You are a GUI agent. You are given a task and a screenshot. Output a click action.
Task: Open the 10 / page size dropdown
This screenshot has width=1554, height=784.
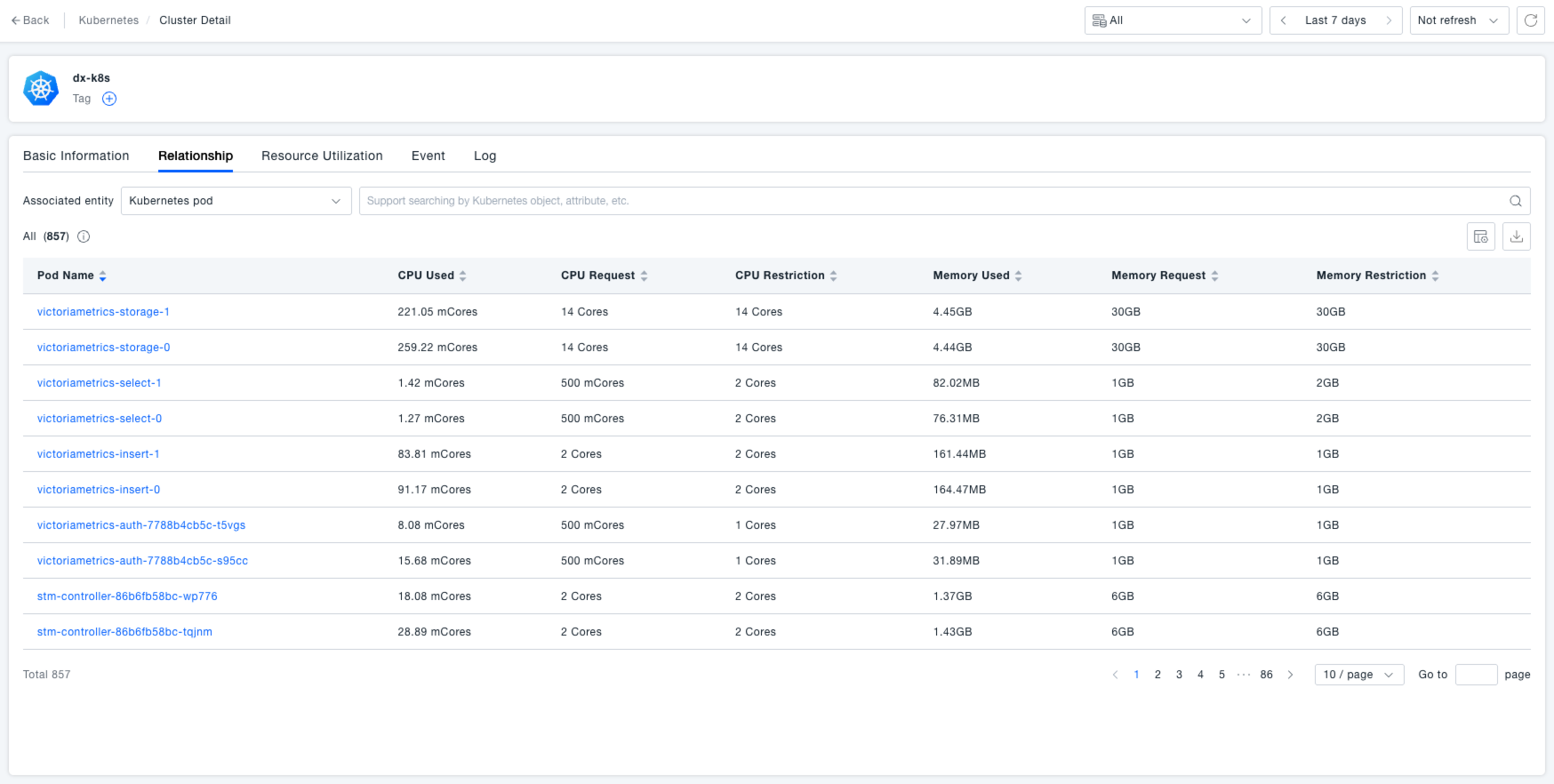(1358, 675)
